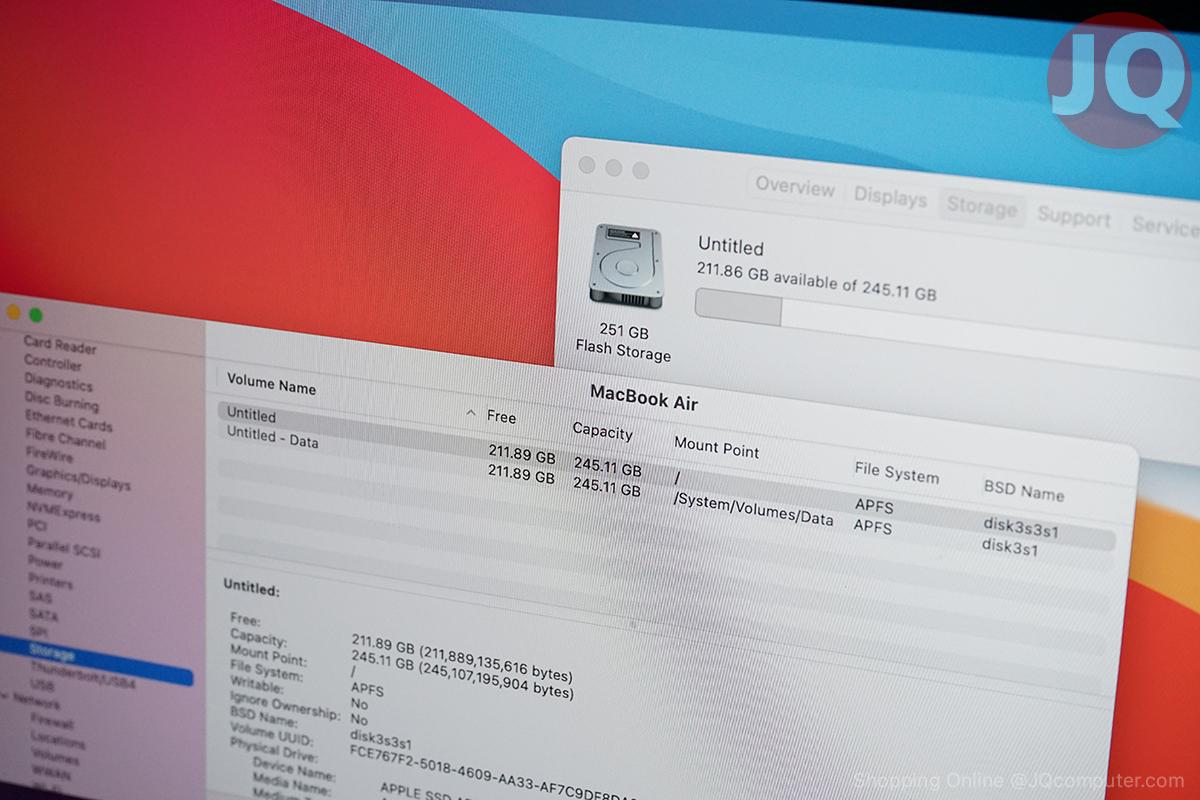Select PCI in the sidebar
This screenshot has height=800, width=1200.
point(37,526)
